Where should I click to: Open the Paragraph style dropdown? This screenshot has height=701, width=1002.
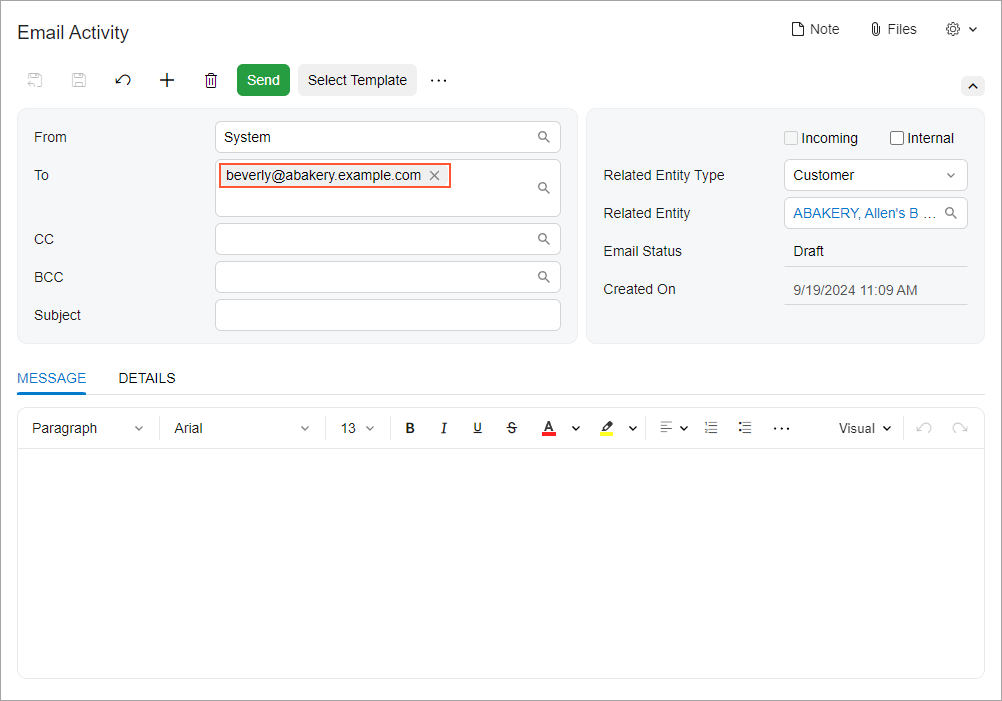(x=87, y=428)
